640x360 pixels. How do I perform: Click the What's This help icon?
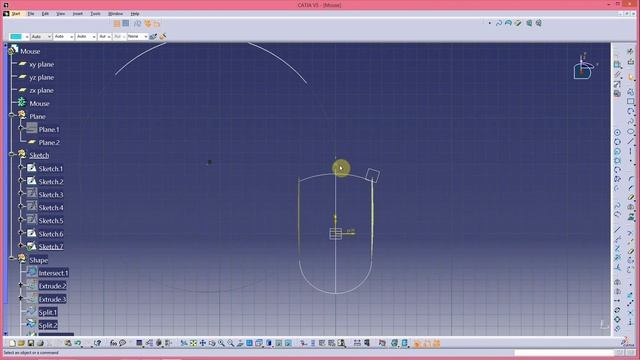98,343
